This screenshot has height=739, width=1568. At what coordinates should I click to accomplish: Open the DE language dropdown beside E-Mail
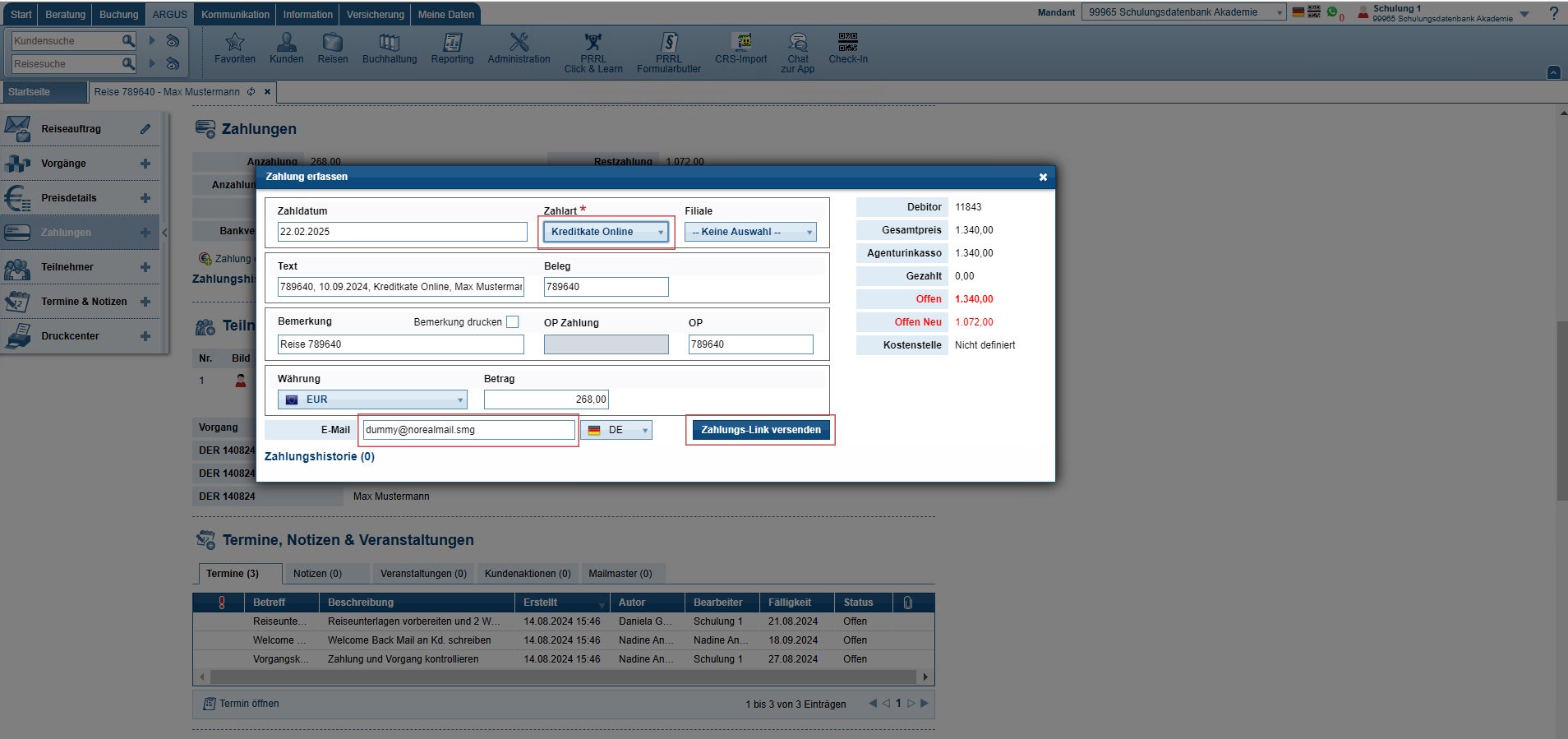[x=616, y=430]
